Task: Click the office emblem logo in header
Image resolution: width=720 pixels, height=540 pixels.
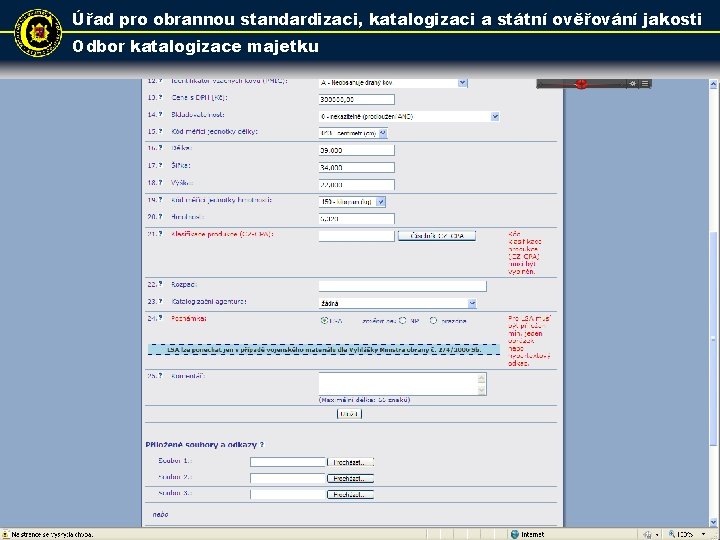Action: pos(38,33)
